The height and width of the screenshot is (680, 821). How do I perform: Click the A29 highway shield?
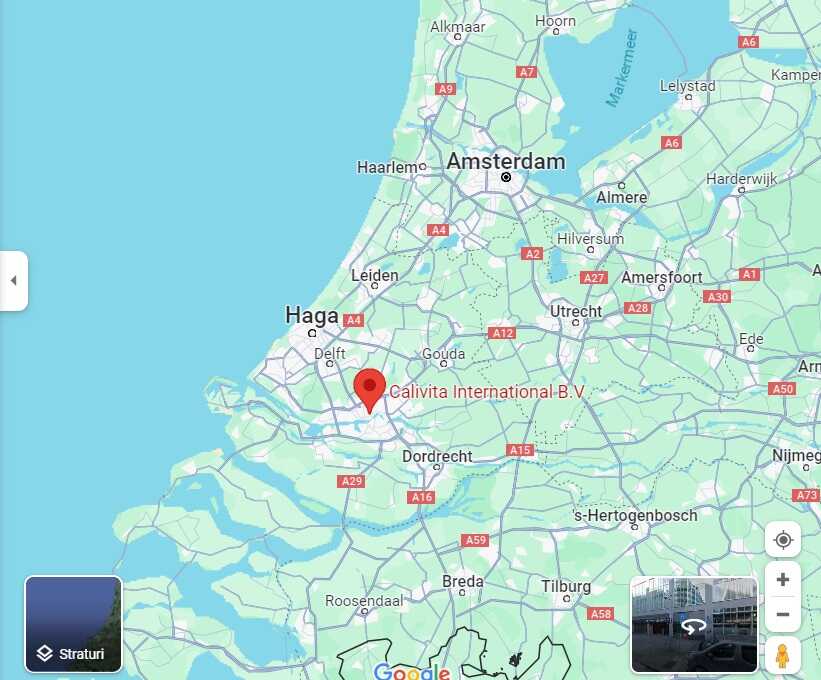point(351,481)
